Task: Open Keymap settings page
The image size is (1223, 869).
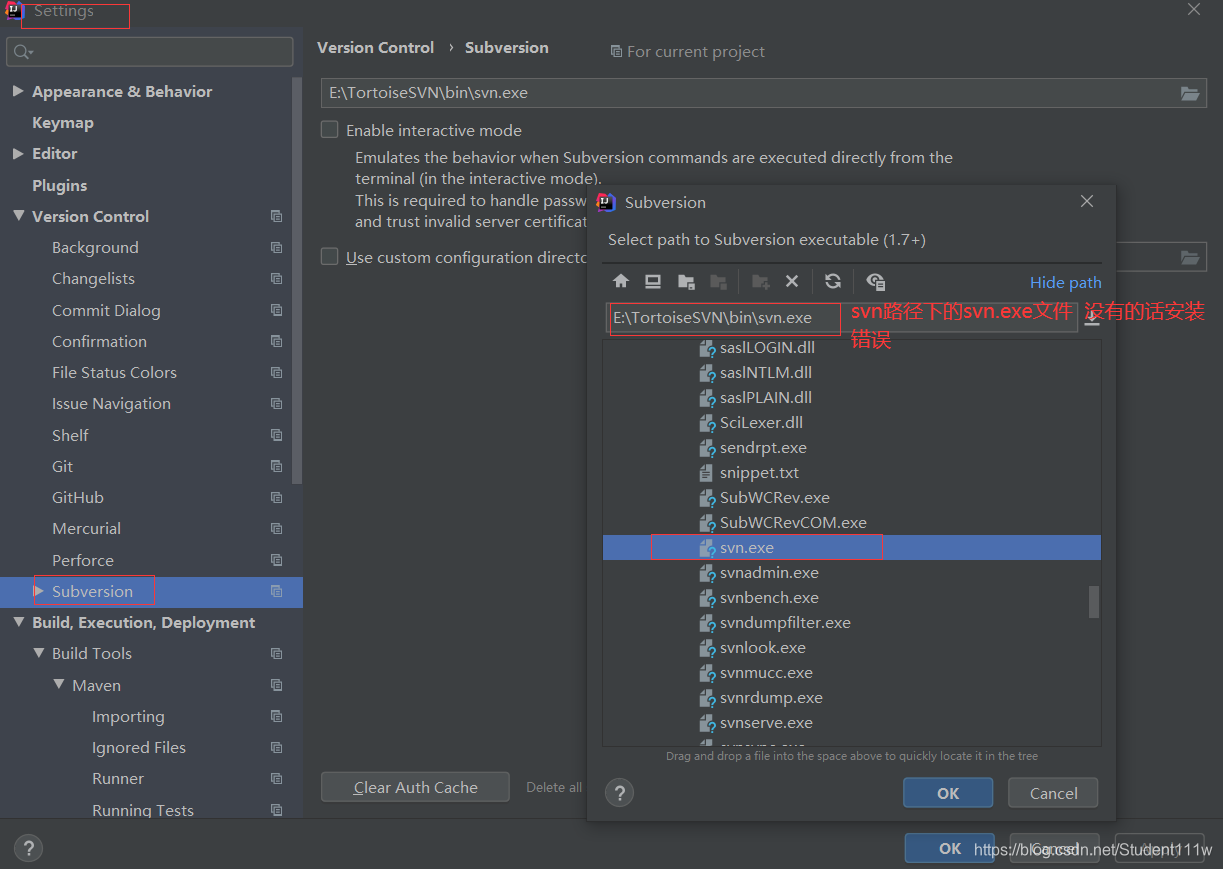Action: (x=63, y=122)
